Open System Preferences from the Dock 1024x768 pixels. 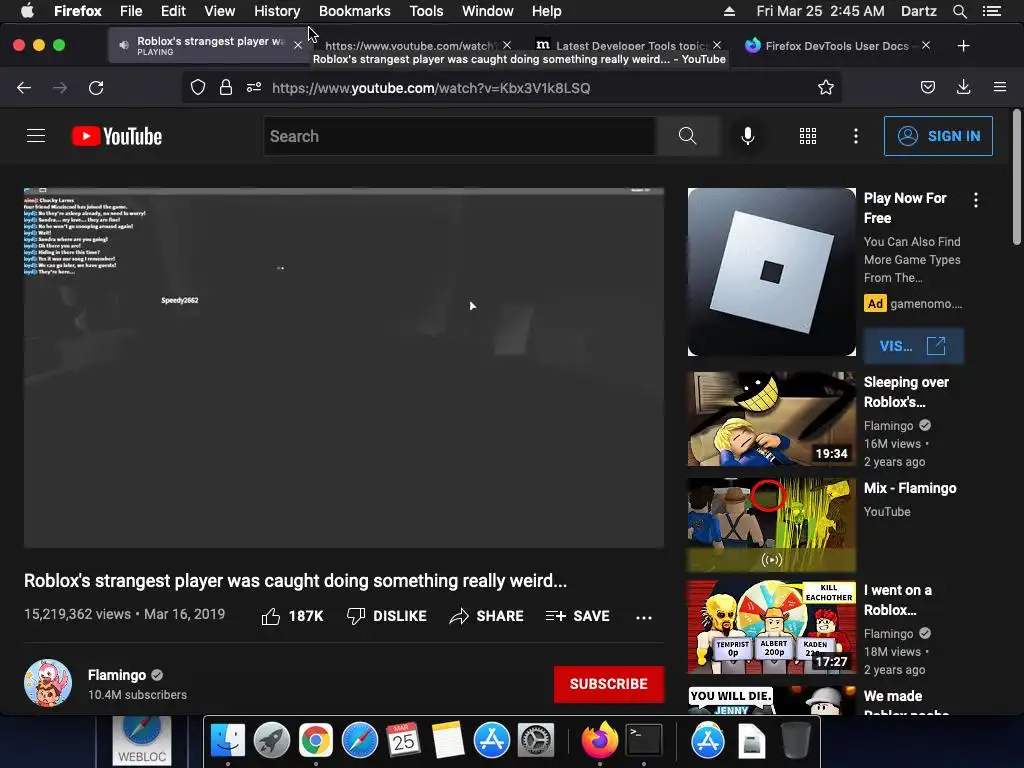point(536,741)
